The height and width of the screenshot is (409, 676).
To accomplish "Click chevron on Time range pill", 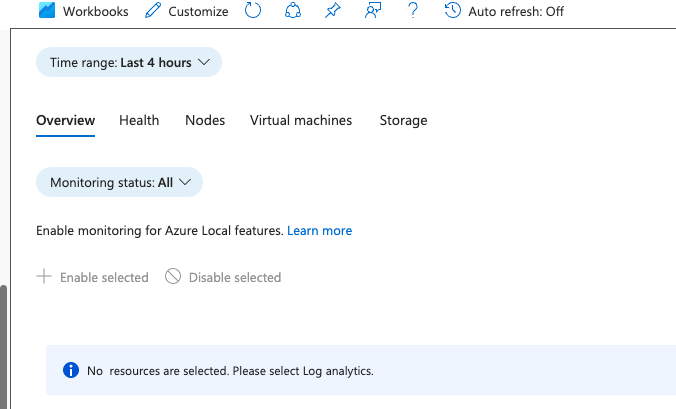I will pyautogui.click(x=204, y=62).
